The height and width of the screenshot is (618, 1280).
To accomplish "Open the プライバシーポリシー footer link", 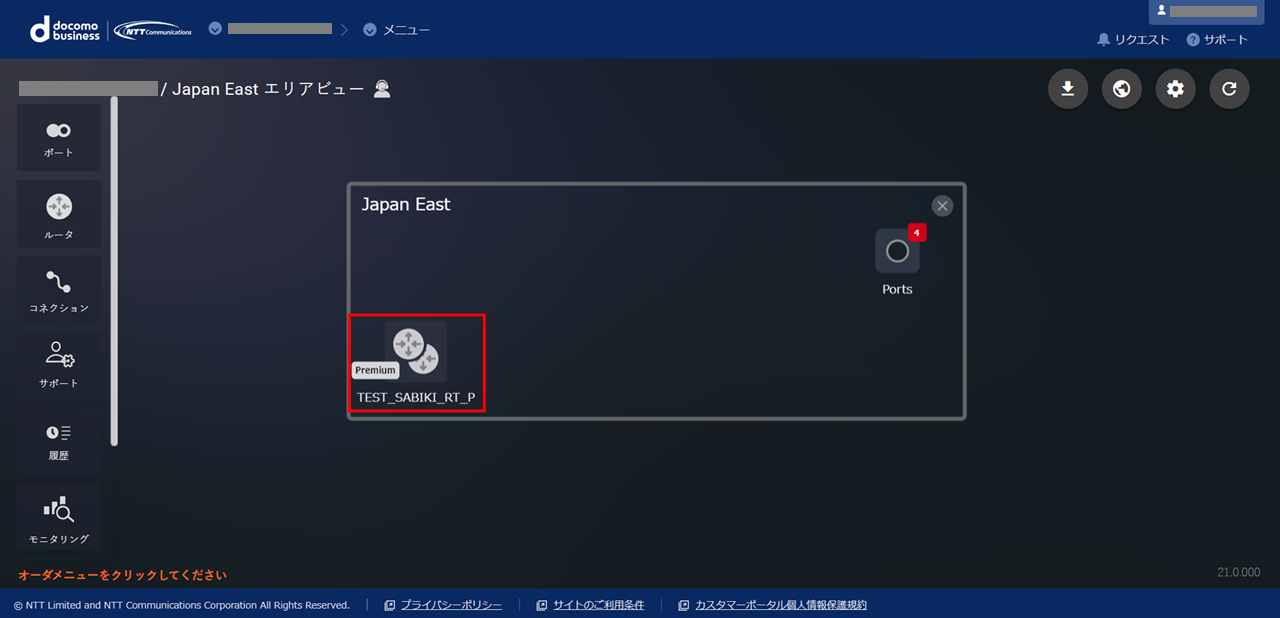I will coord(450,605).
